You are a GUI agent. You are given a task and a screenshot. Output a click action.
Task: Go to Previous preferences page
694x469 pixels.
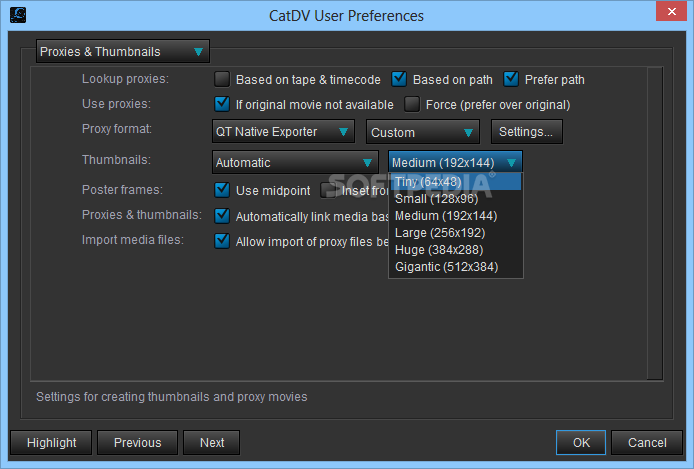[x=137, y=442]
